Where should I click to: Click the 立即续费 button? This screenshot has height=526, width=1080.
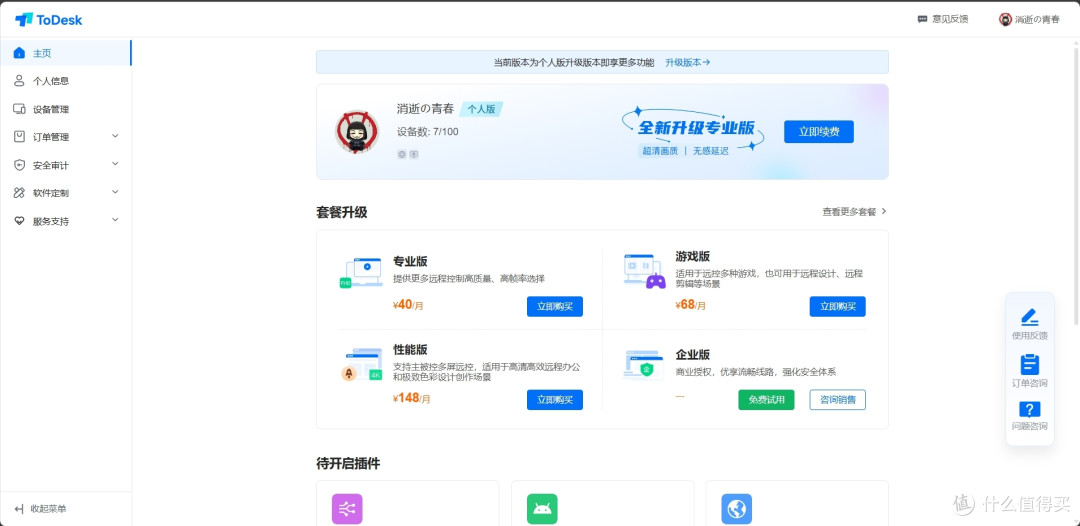click(x=818, y=132)
